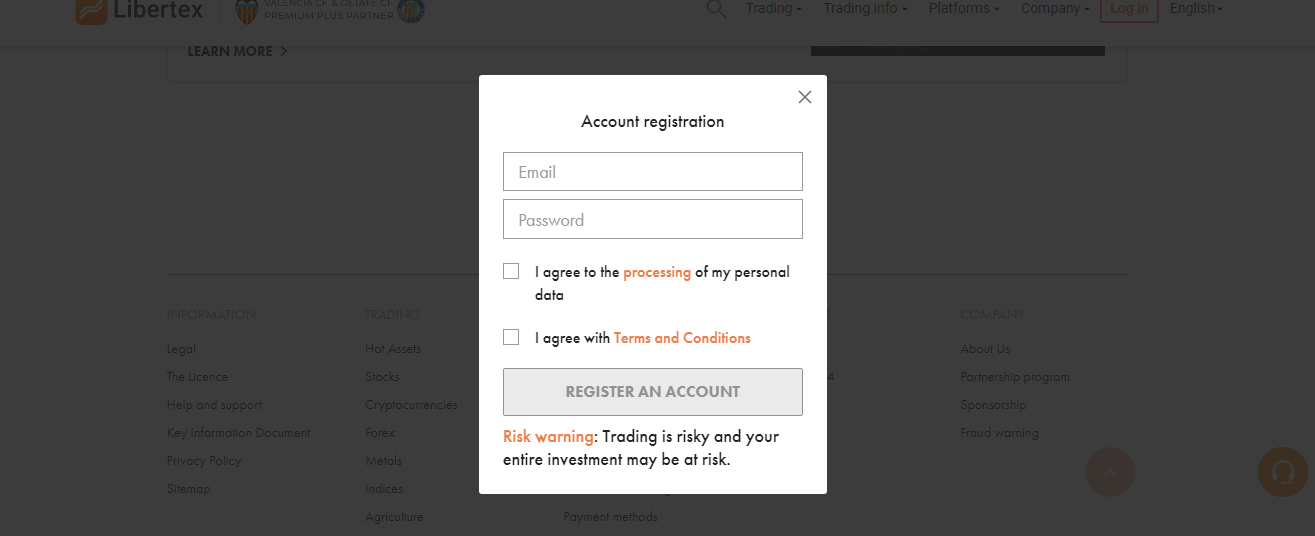Open the support chat headset icon
The image size is (1315, 536).
(x=1283, y=472)
